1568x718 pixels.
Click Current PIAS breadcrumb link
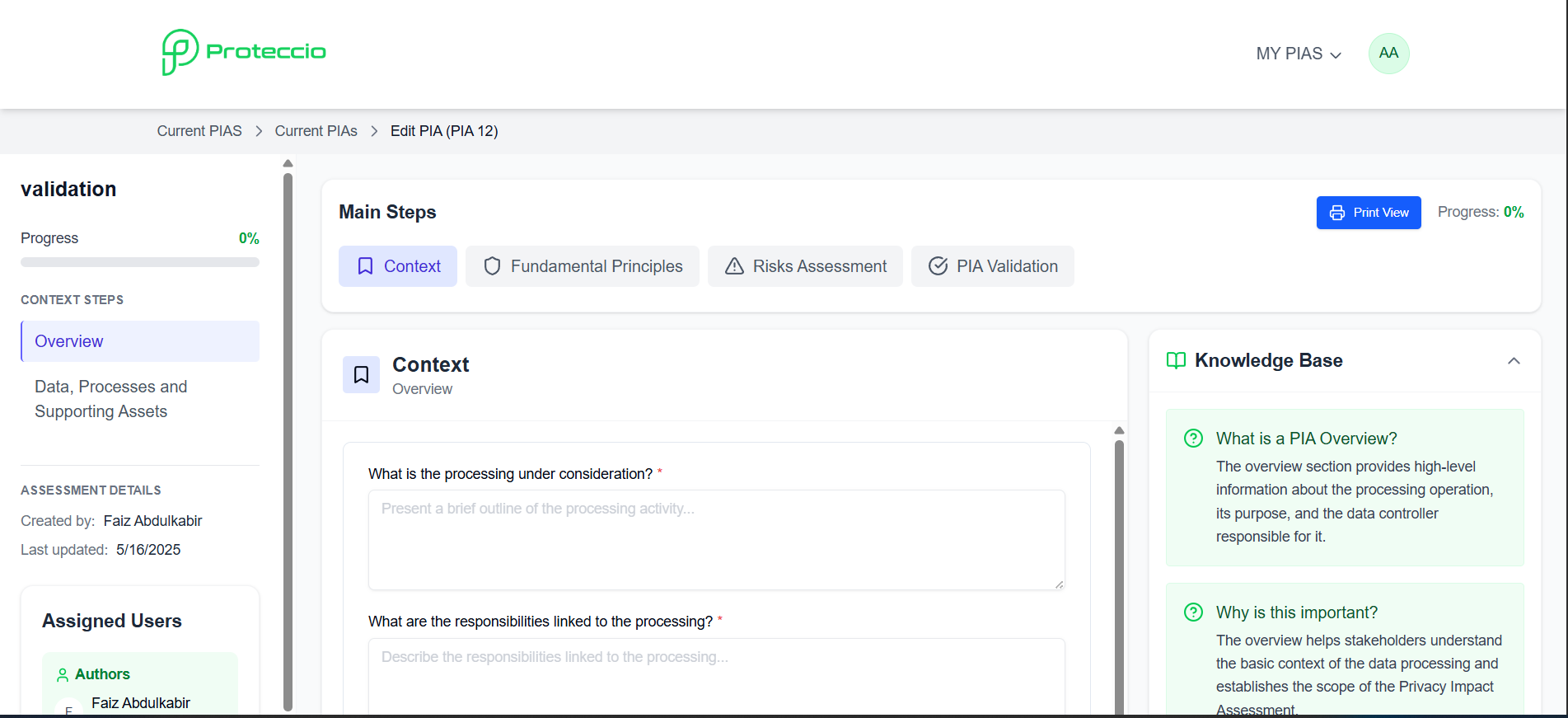pyautogui.click(x=199, y=131)
